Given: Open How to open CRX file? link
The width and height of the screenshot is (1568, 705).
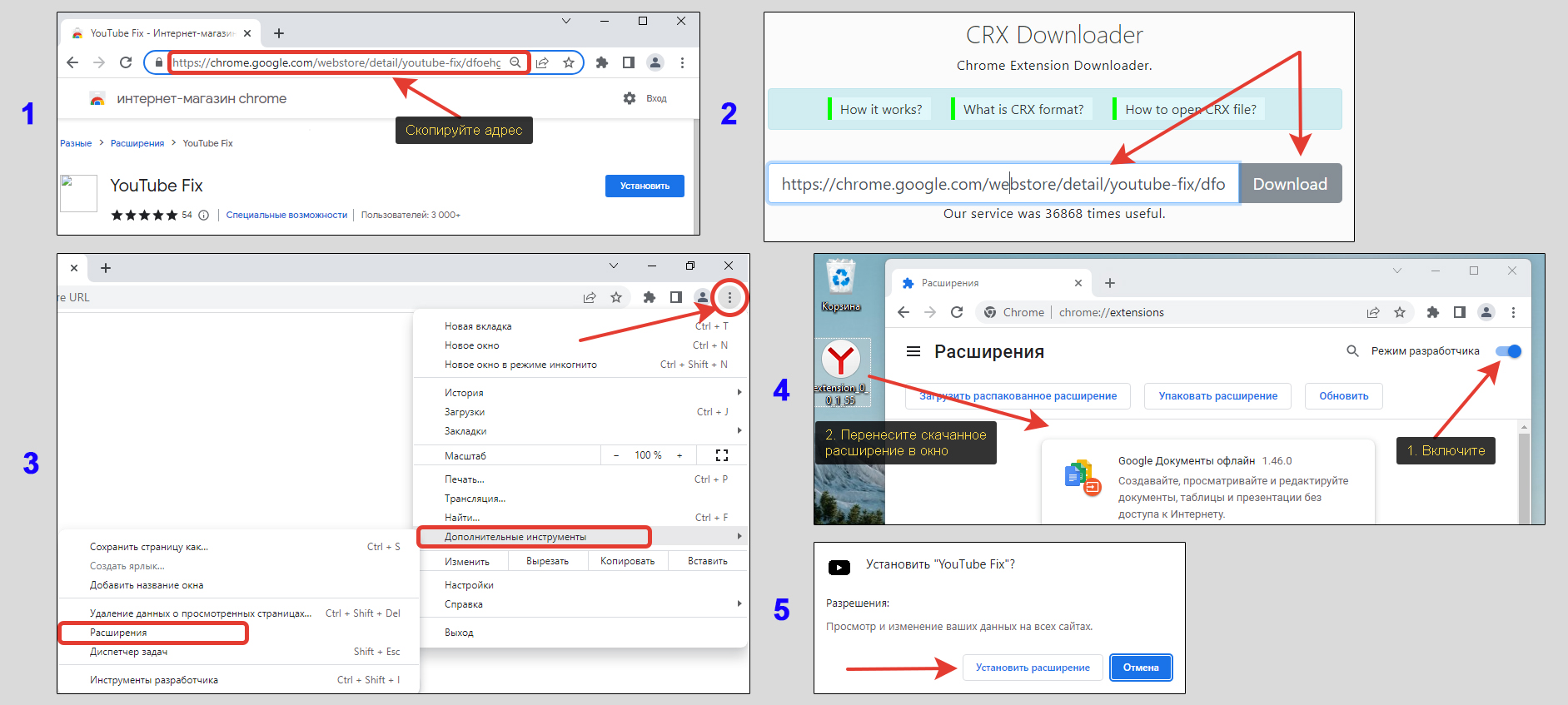Looking at the screenshot, I should (x=1190, y=109).
